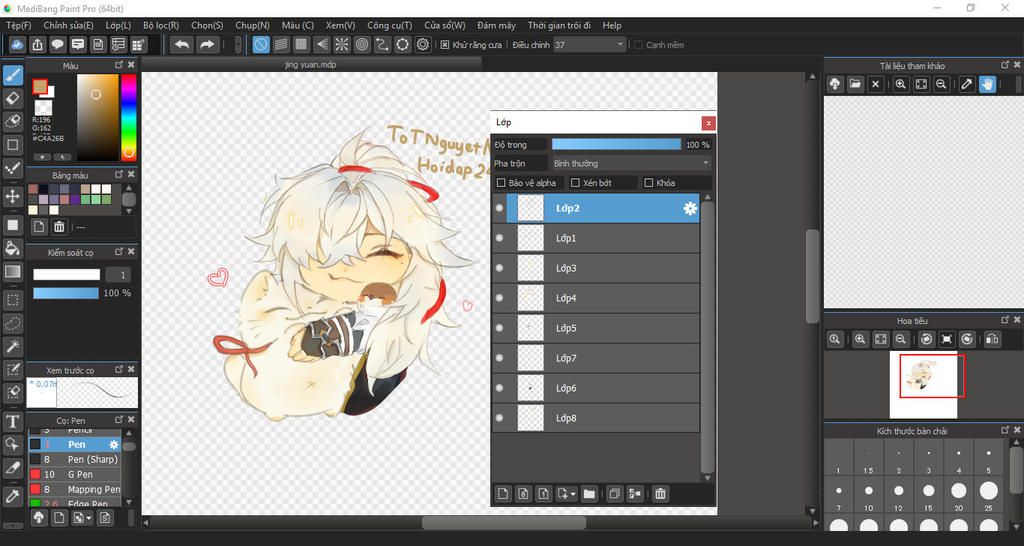Open a reference image folder icon

tap(855, 84)
